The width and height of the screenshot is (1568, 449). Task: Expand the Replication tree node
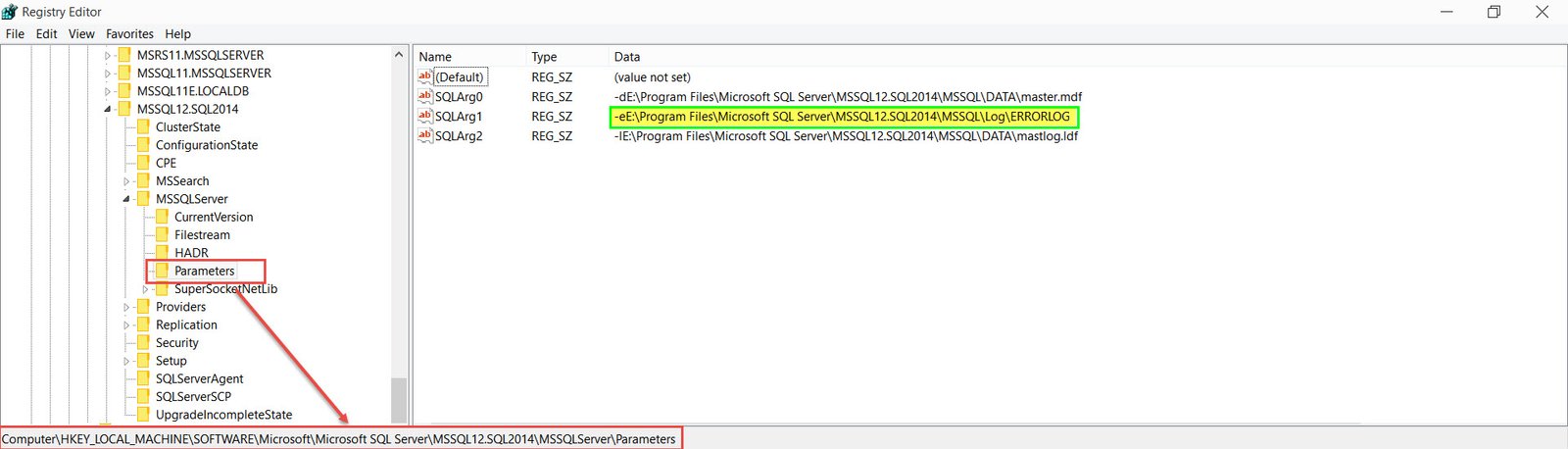tap(126, 325)
